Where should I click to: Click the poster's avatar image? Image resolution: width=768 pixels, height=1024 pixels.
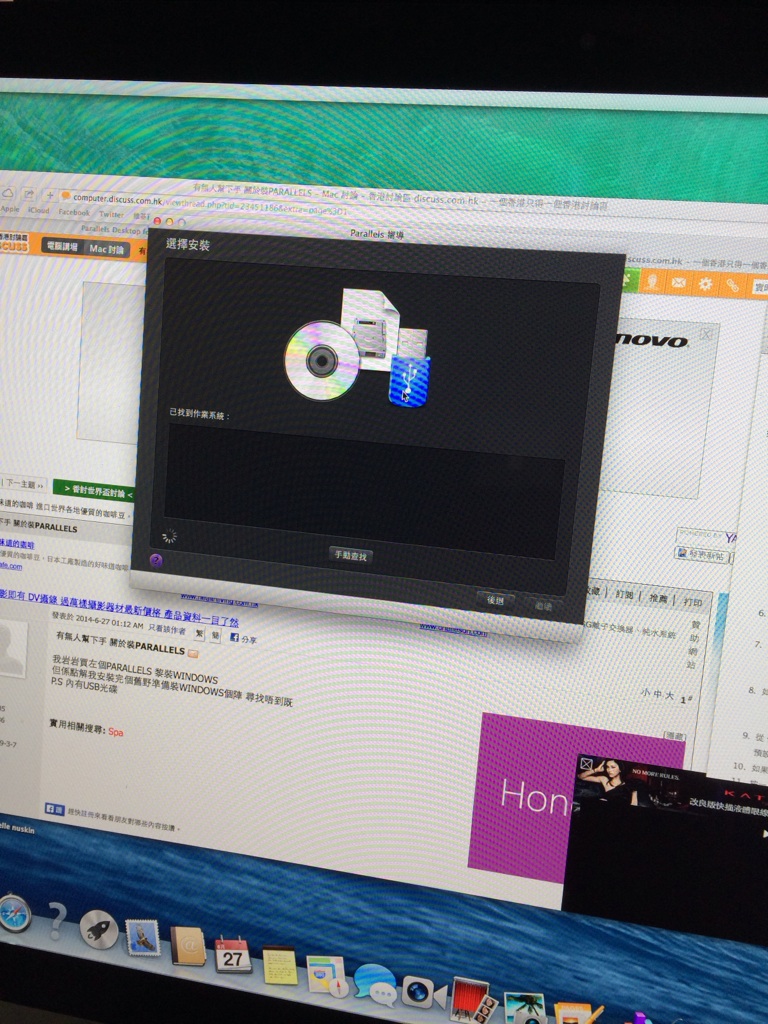point(12,648)
